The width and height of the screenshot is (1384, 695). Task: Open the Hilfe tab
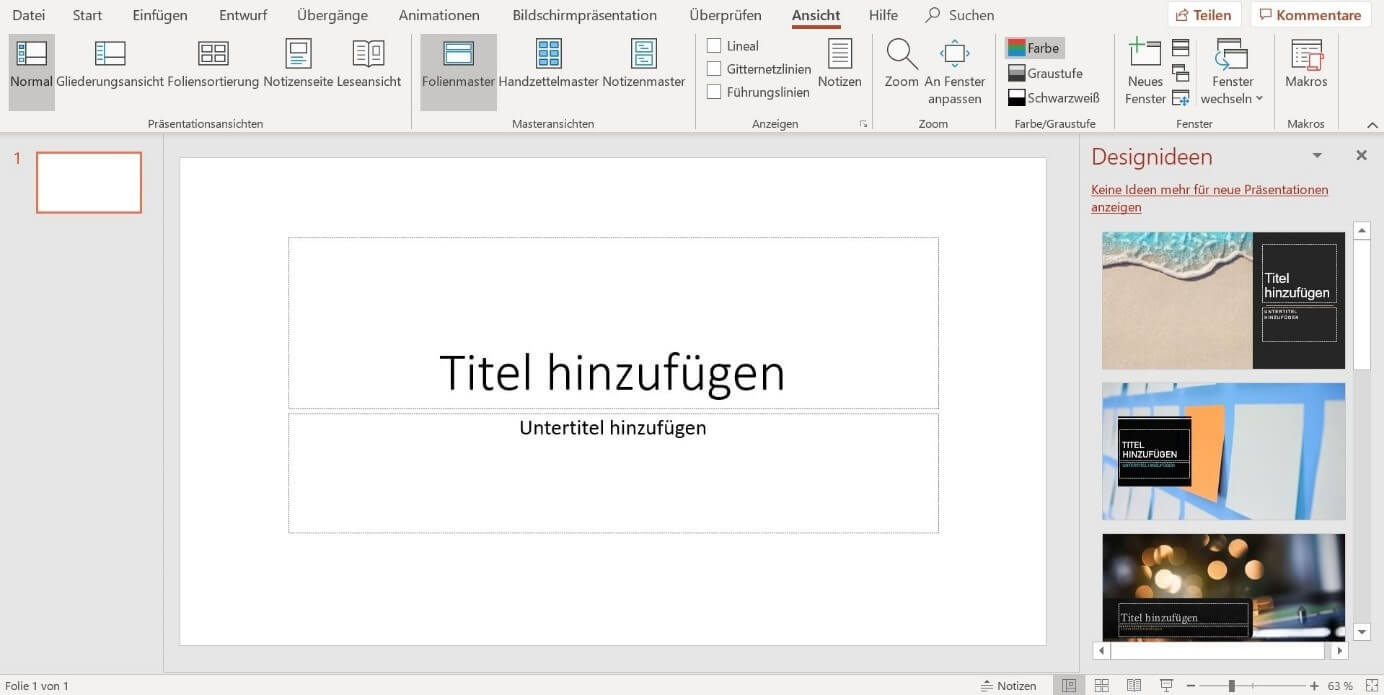(883, 15)
